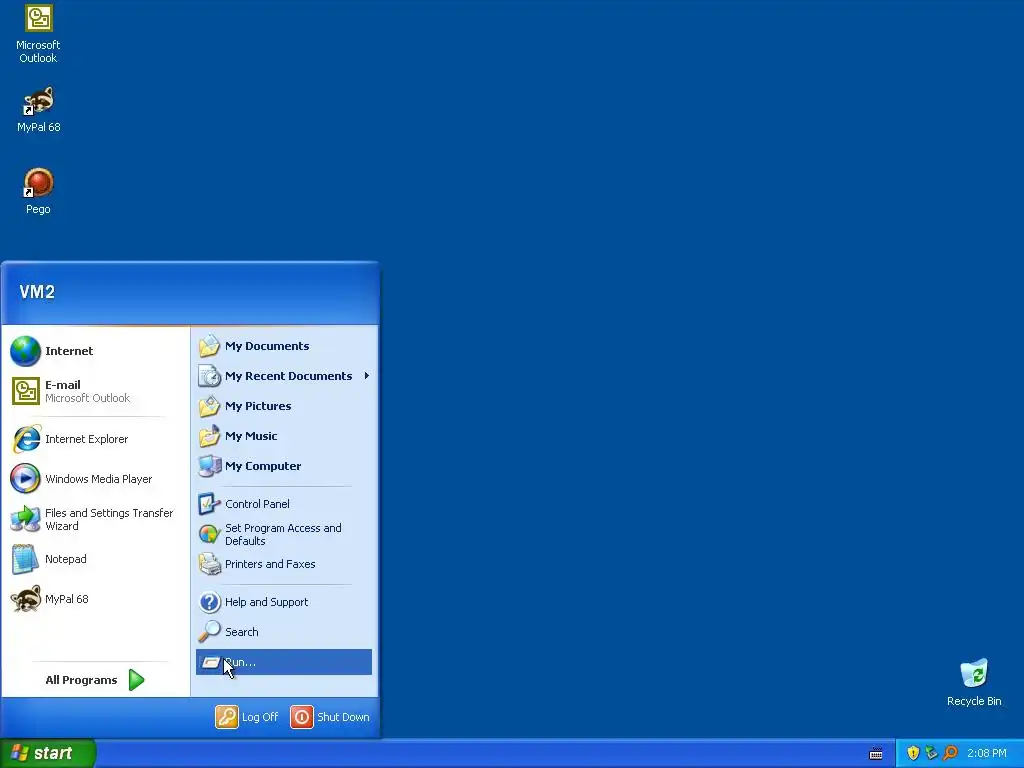This screenshot has width=1024, height=768.
Task: Click the My Music folder icon
Action: click(x=210, y=436)
